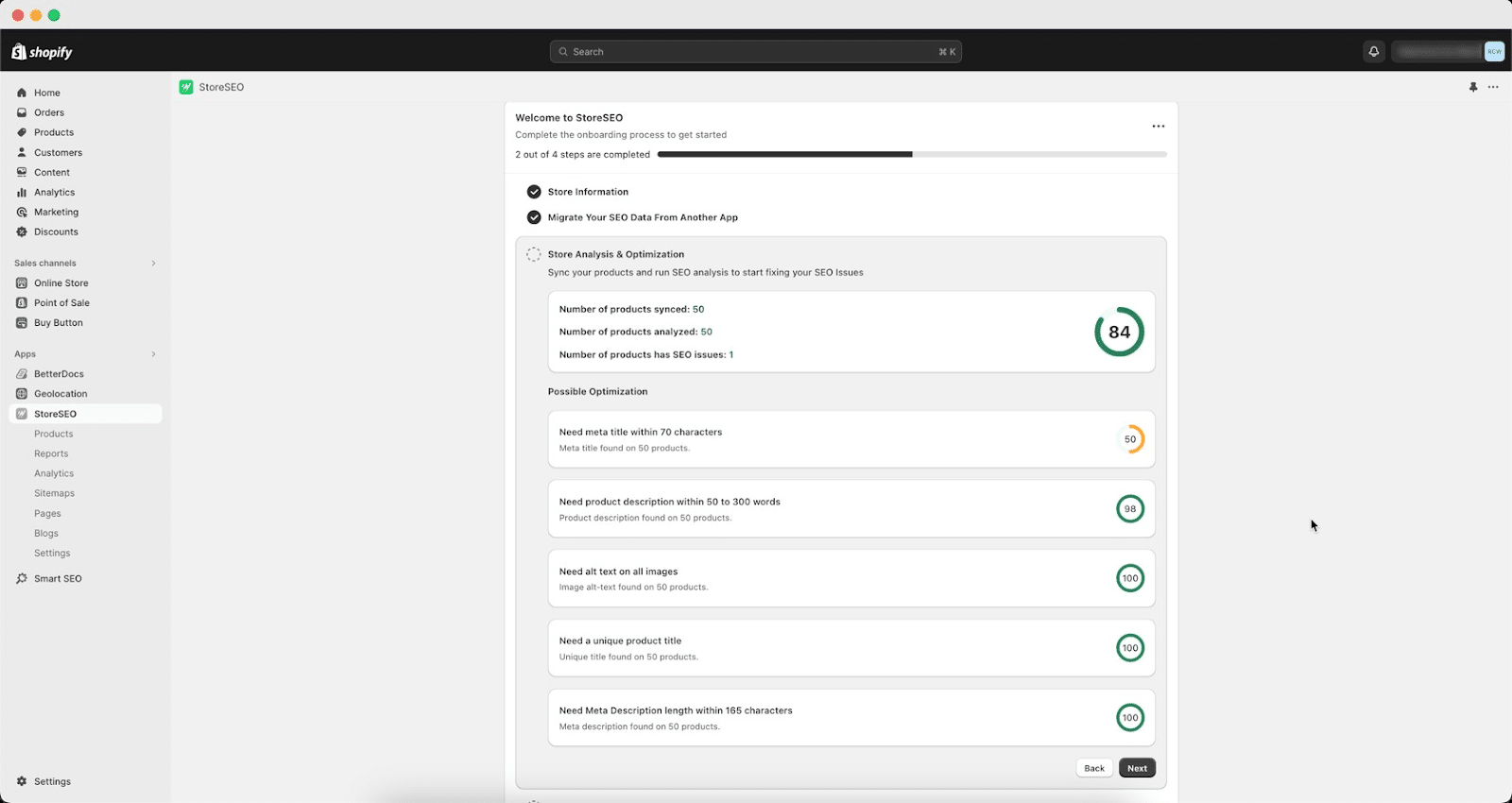Screen dimensions: 1512x803
Task: Click the product description score 98 ring
Action: click(1130, 509)
